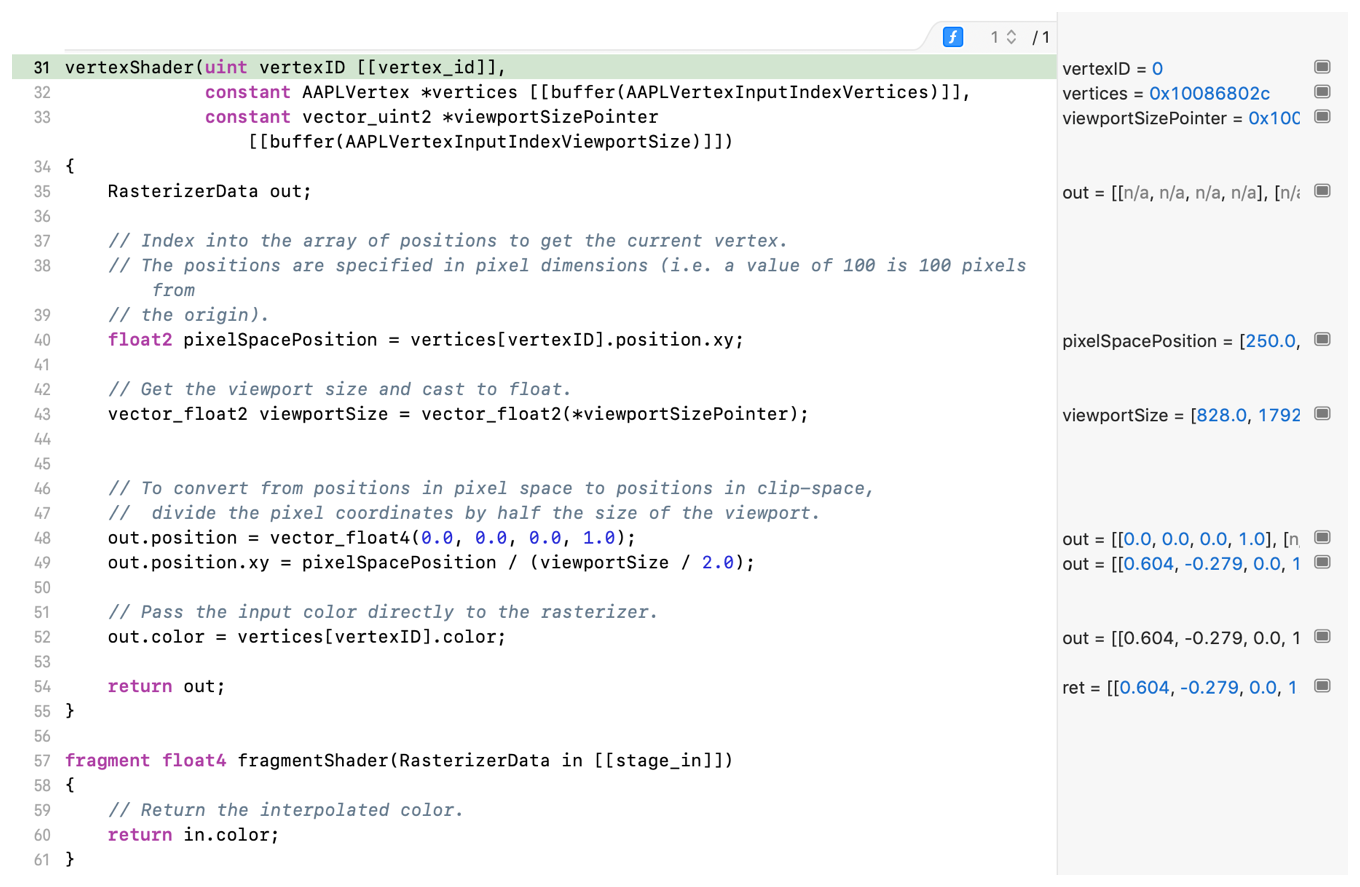Open the inspector icon for the ret value
The image size is (1360, 887).
coord(1322,686)
